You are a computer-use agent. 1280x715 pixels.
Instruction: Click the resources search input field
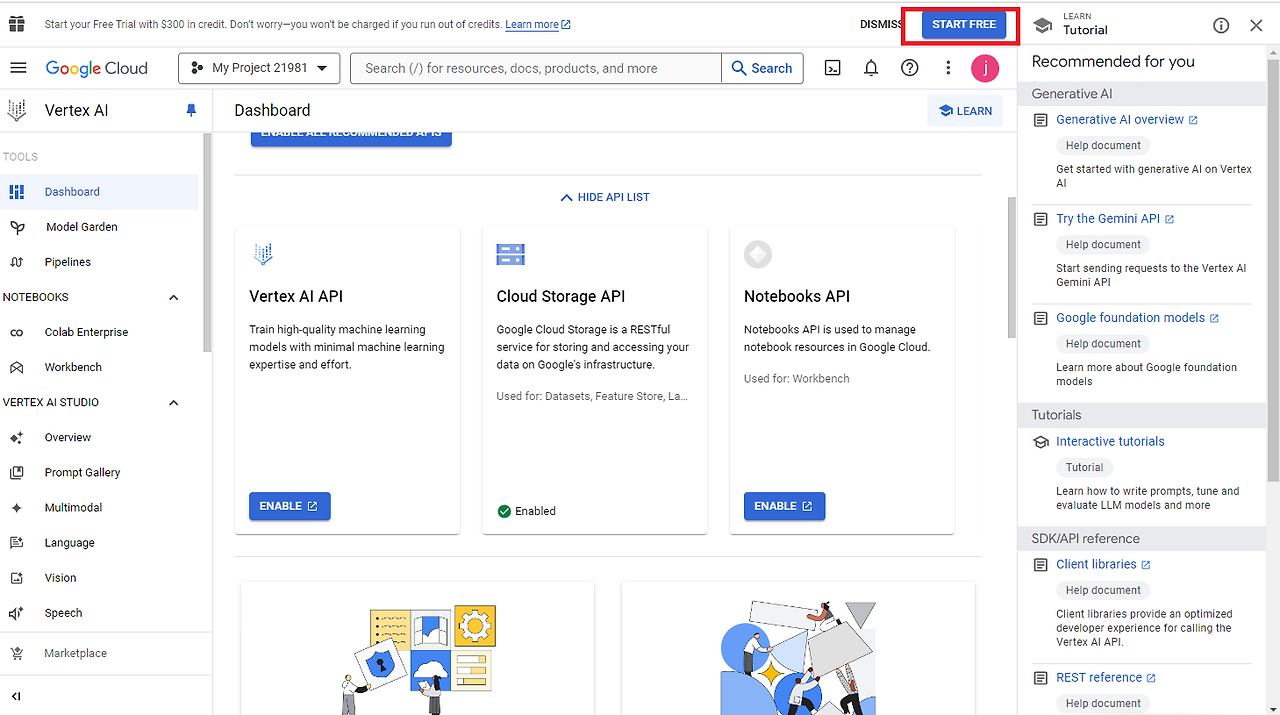(x=536, y=68)
